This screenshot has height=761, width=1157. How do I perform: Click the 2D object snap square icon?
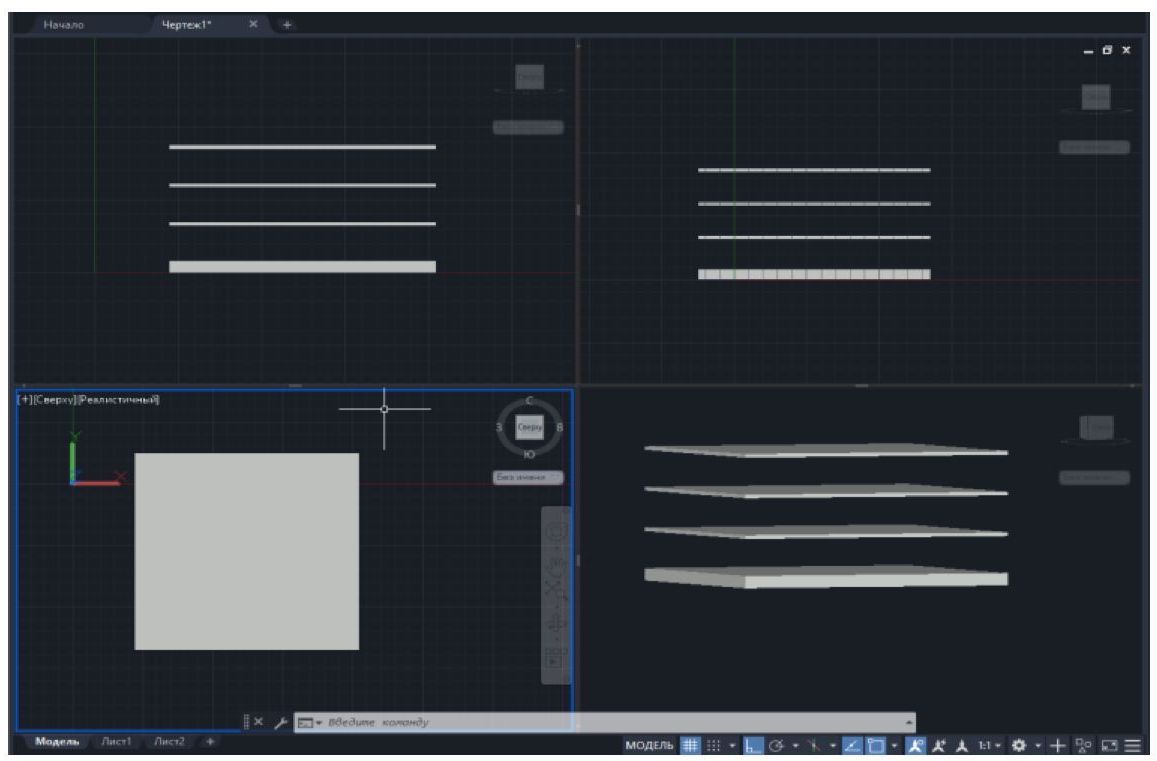click(875, 745)
